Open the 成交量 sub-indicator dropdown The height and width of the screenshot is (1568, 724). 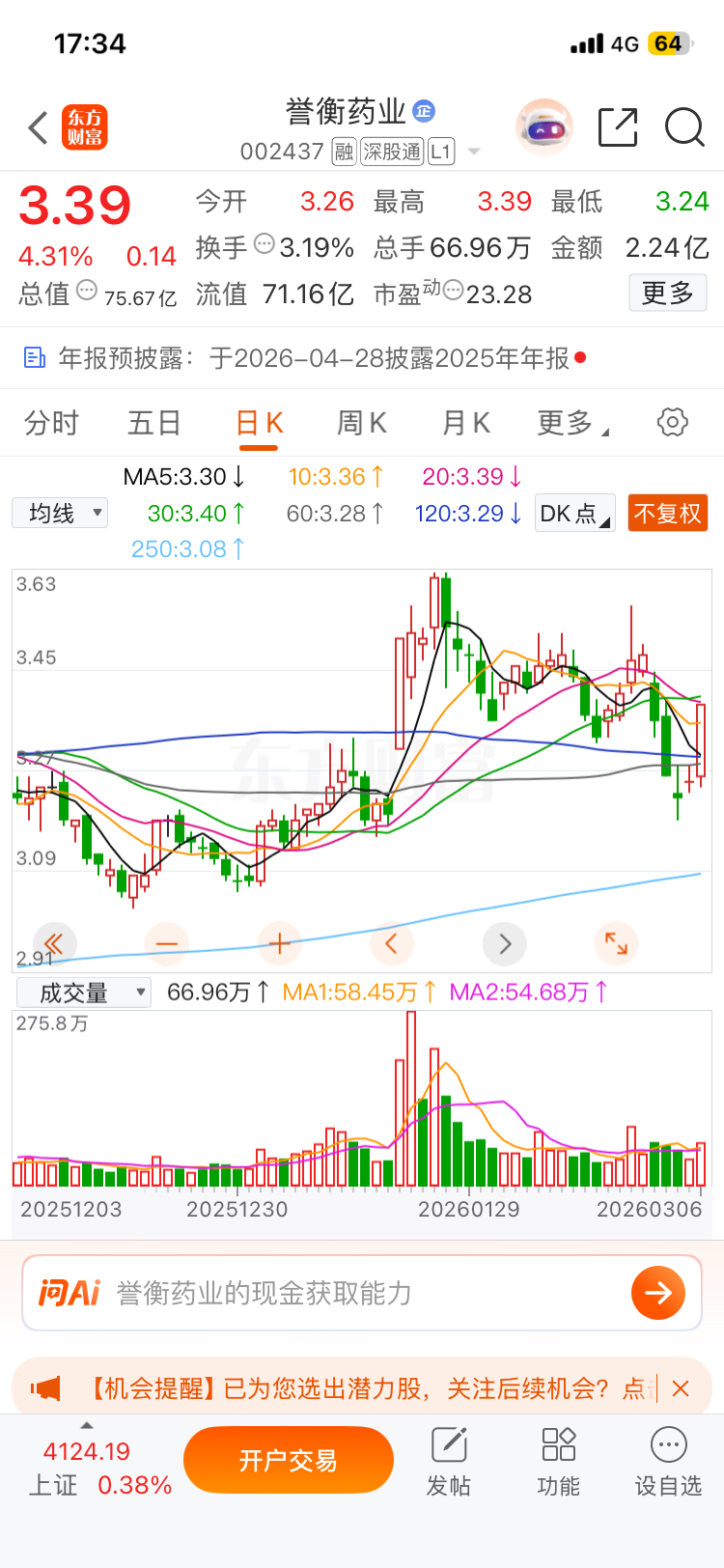84,993
